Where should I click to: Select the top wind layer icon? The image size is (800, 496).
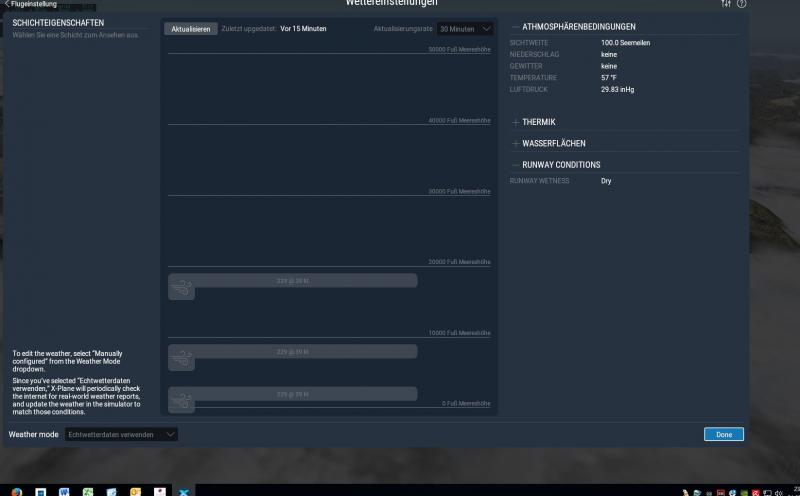tap(181, 289)
